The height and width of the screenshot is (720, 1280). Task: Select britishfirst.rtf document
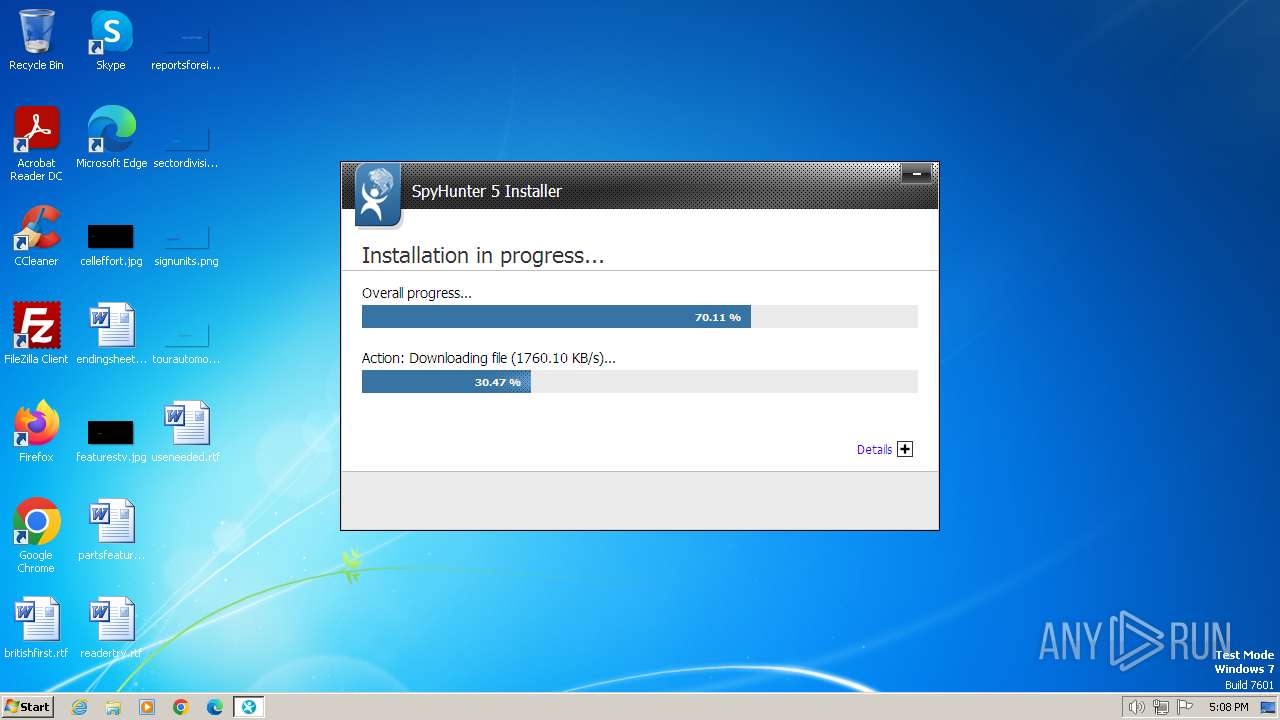click(x=36, y=628)
